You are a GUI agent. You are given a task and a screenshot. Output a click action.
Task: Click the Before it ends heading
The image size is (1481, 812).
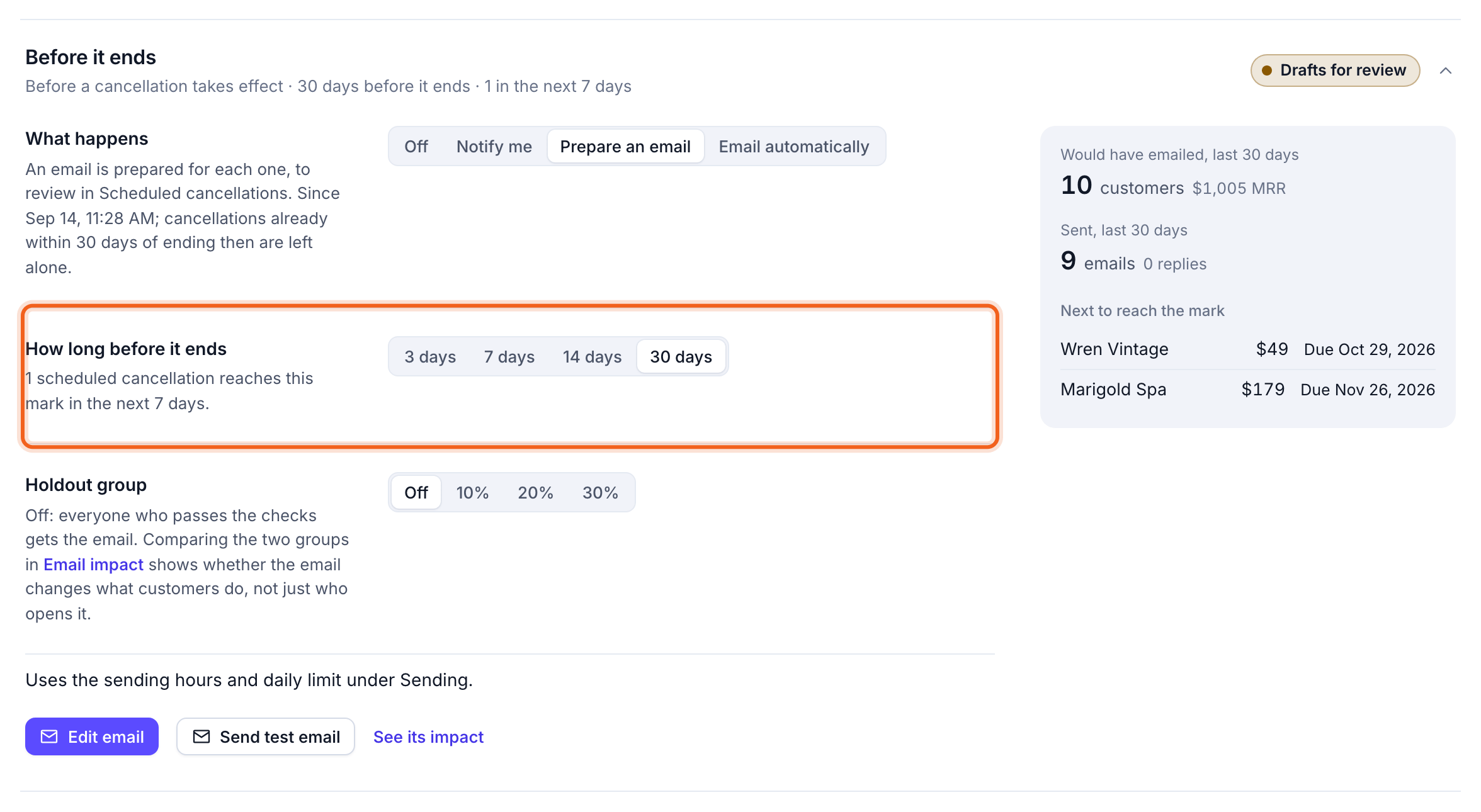pyautogui.click(x=91, y=57)
